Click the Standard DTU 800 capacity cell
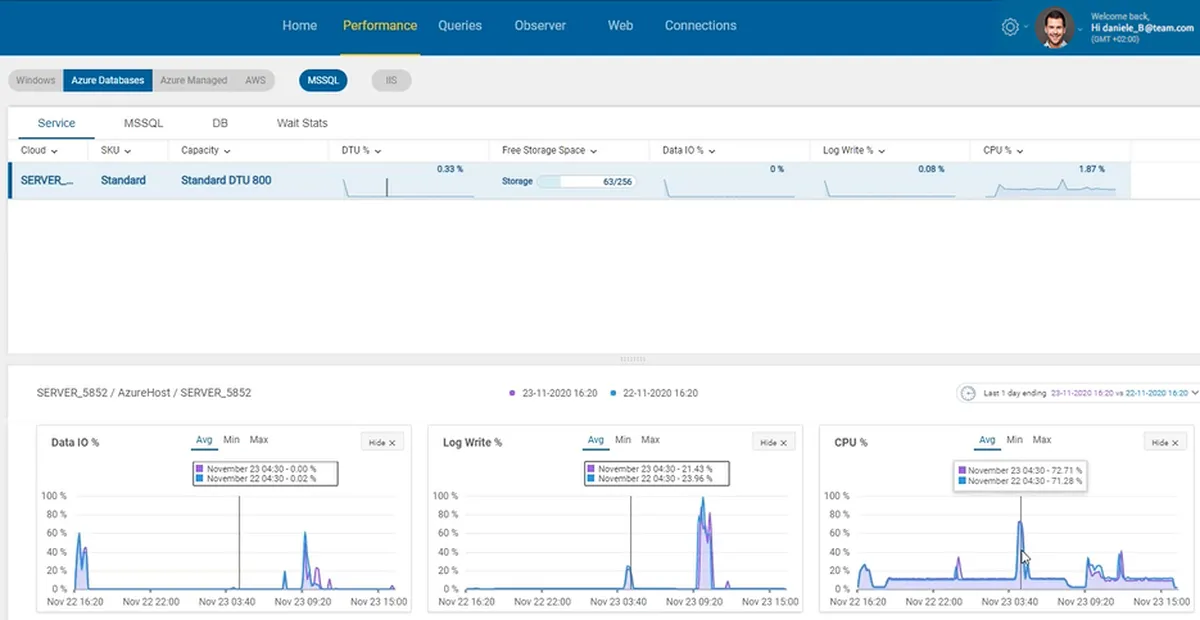The image size is (1200, 620). 226,181
